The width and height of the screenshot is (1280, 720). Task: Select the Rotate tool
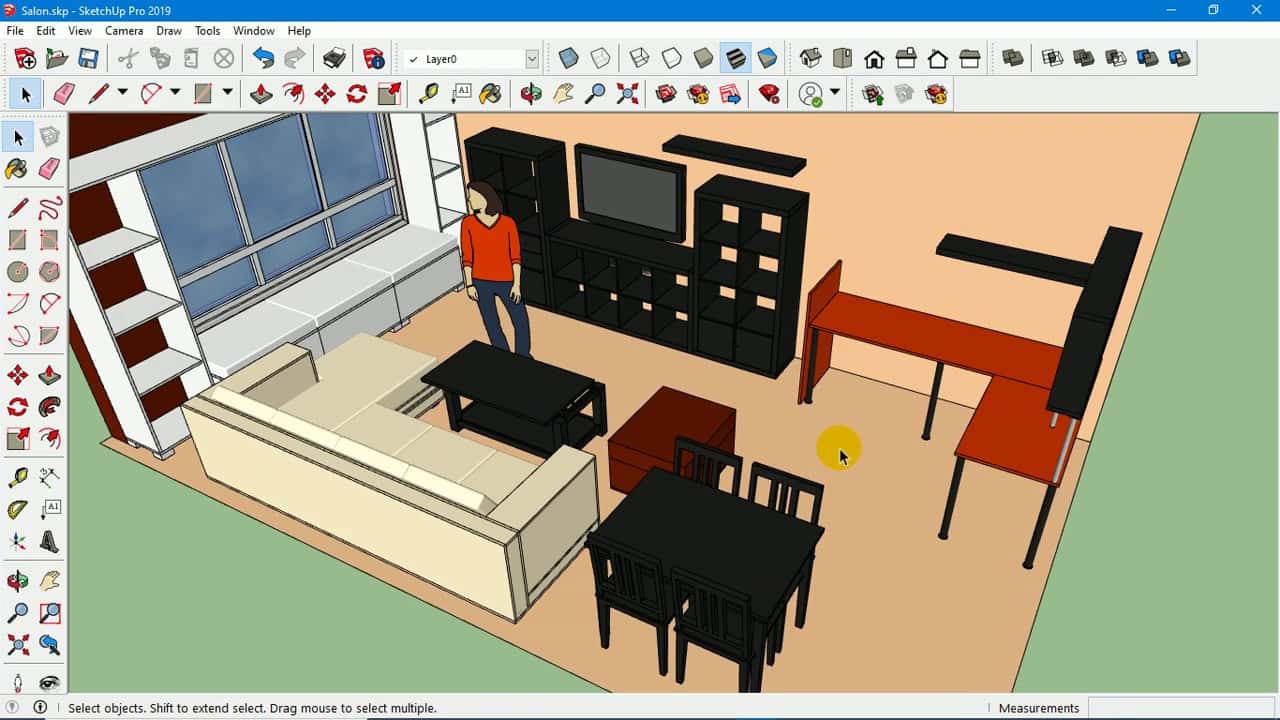[x=356, y=93]
